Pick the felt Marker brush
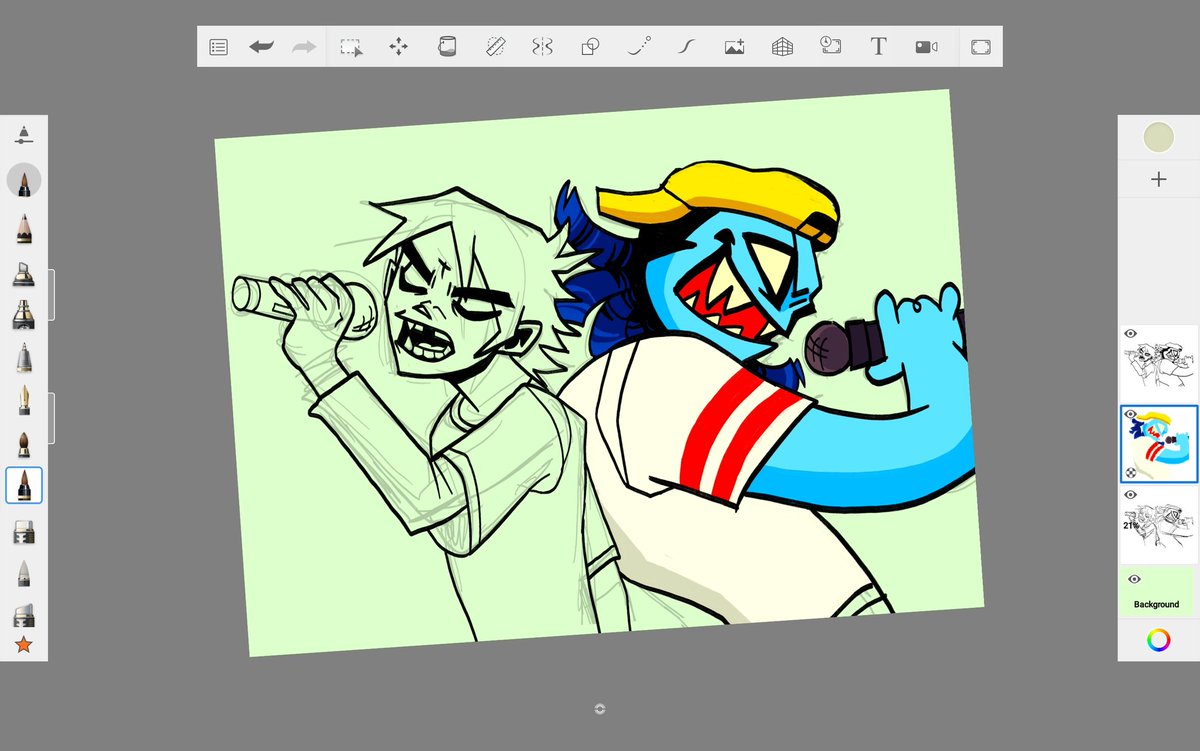Viewport: 1200px width, 751px height. (x=24, y=273)
